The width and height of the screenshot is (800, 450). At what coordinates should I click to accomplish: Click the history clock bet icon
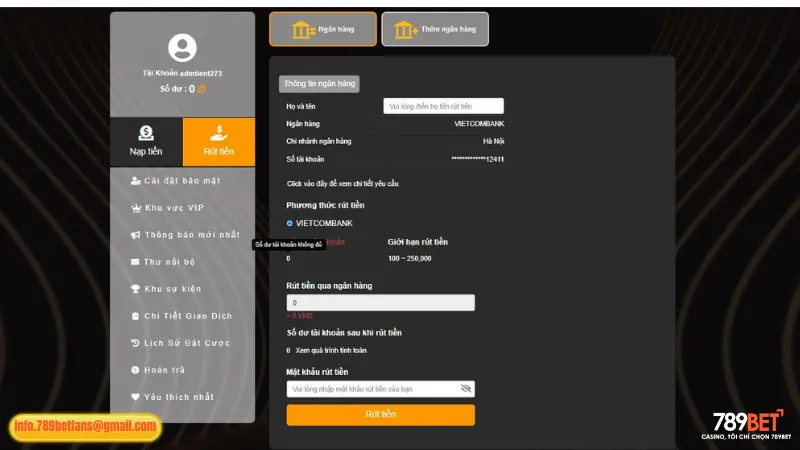pyautogui.click(x=135, y=343)
